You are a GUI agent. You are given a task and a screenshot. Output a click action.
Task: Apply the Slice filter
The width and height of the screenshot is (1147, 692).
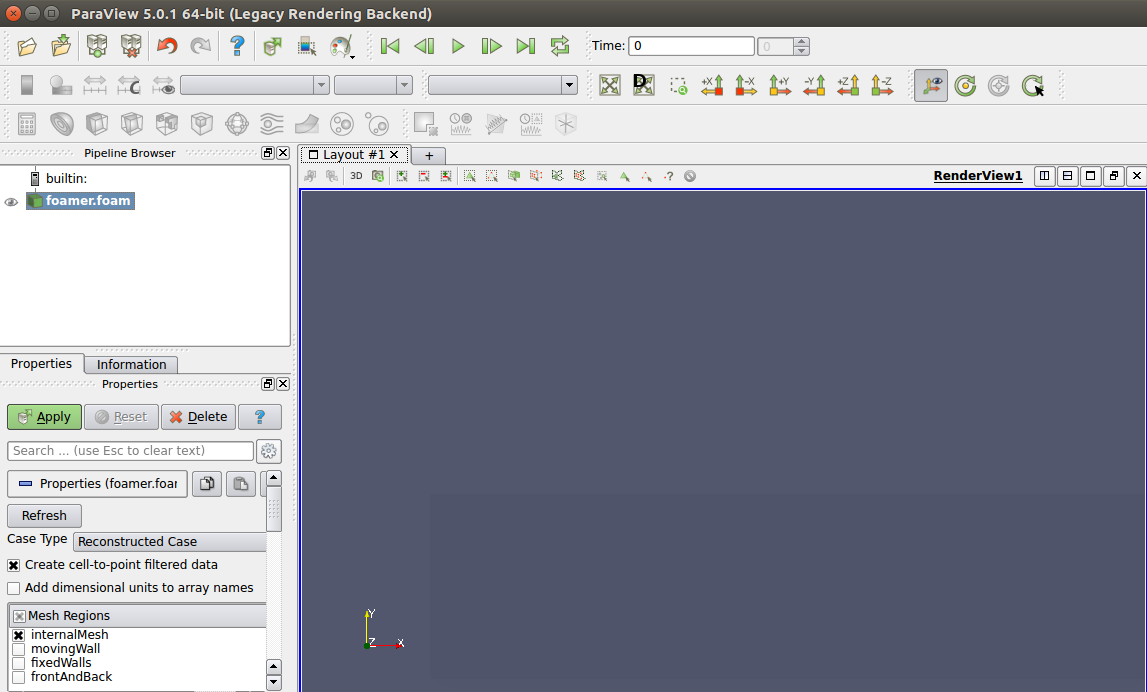(131, 123)
